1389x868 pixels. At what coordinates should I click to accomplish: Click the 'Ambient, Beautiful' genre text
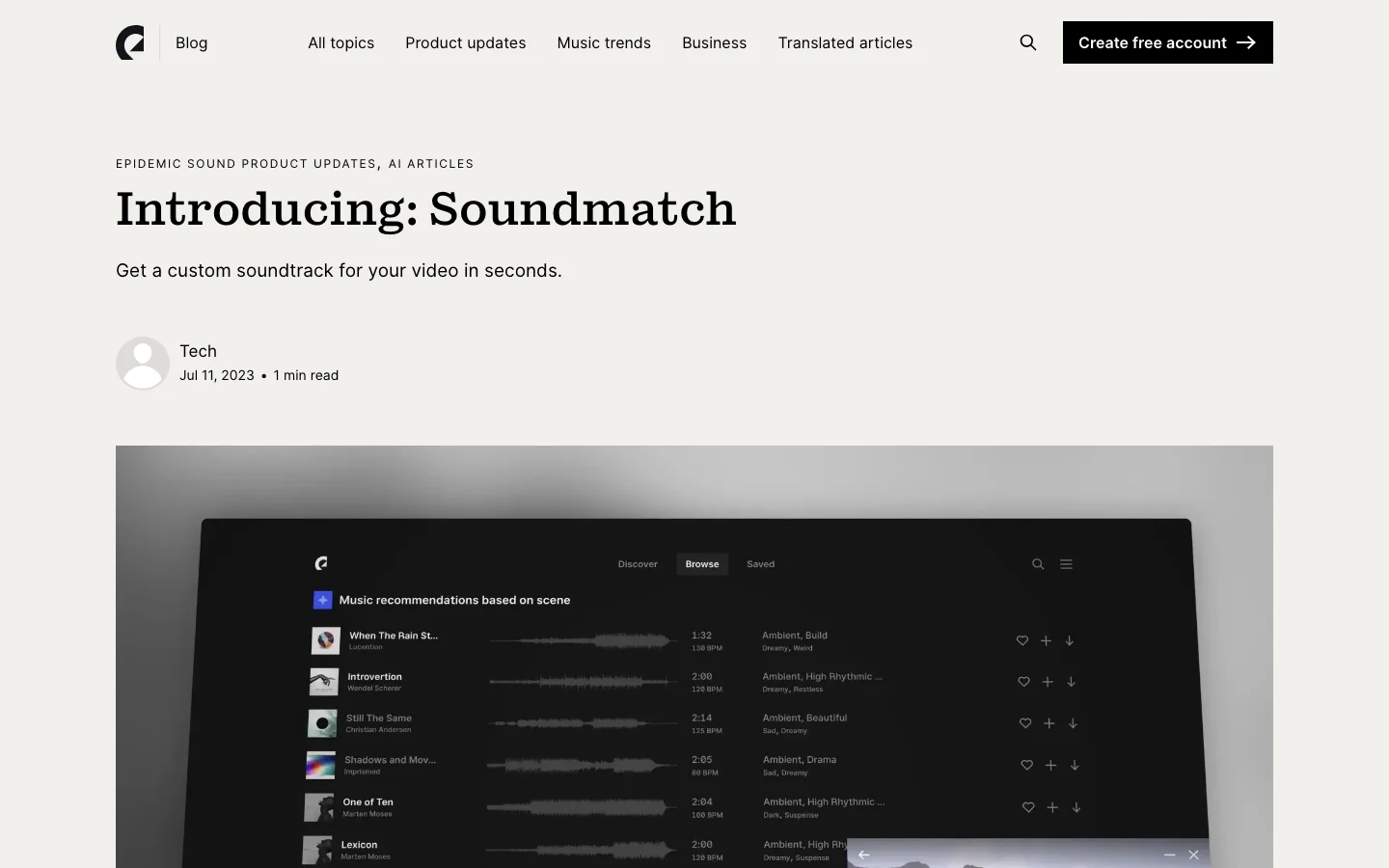[x=805, y=718]
